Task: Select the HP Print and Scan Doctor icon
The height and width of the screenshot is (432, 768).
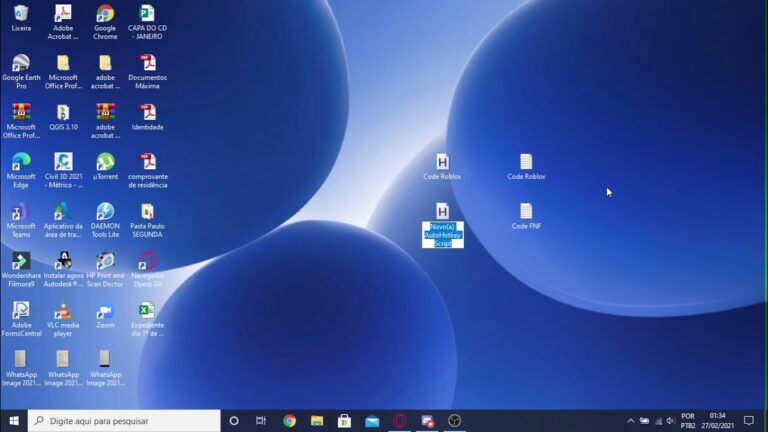Action: point(105,261)
